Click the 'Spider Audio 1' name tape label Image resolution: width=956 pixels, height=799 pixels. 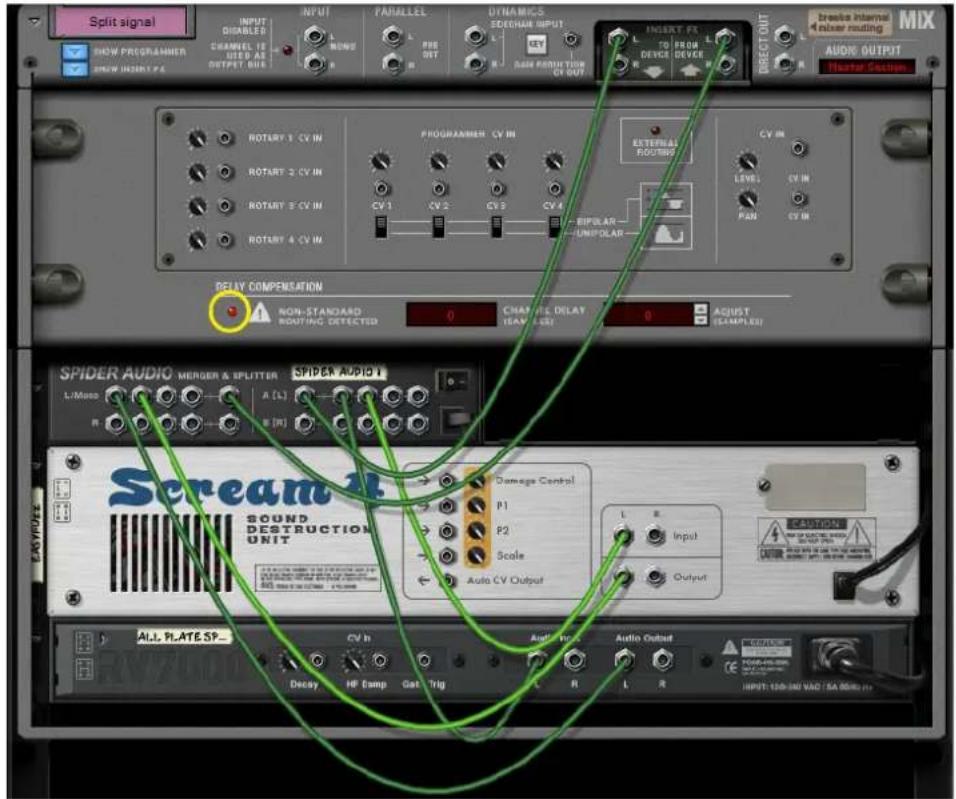pyautogui.click(x=338, y=372)
